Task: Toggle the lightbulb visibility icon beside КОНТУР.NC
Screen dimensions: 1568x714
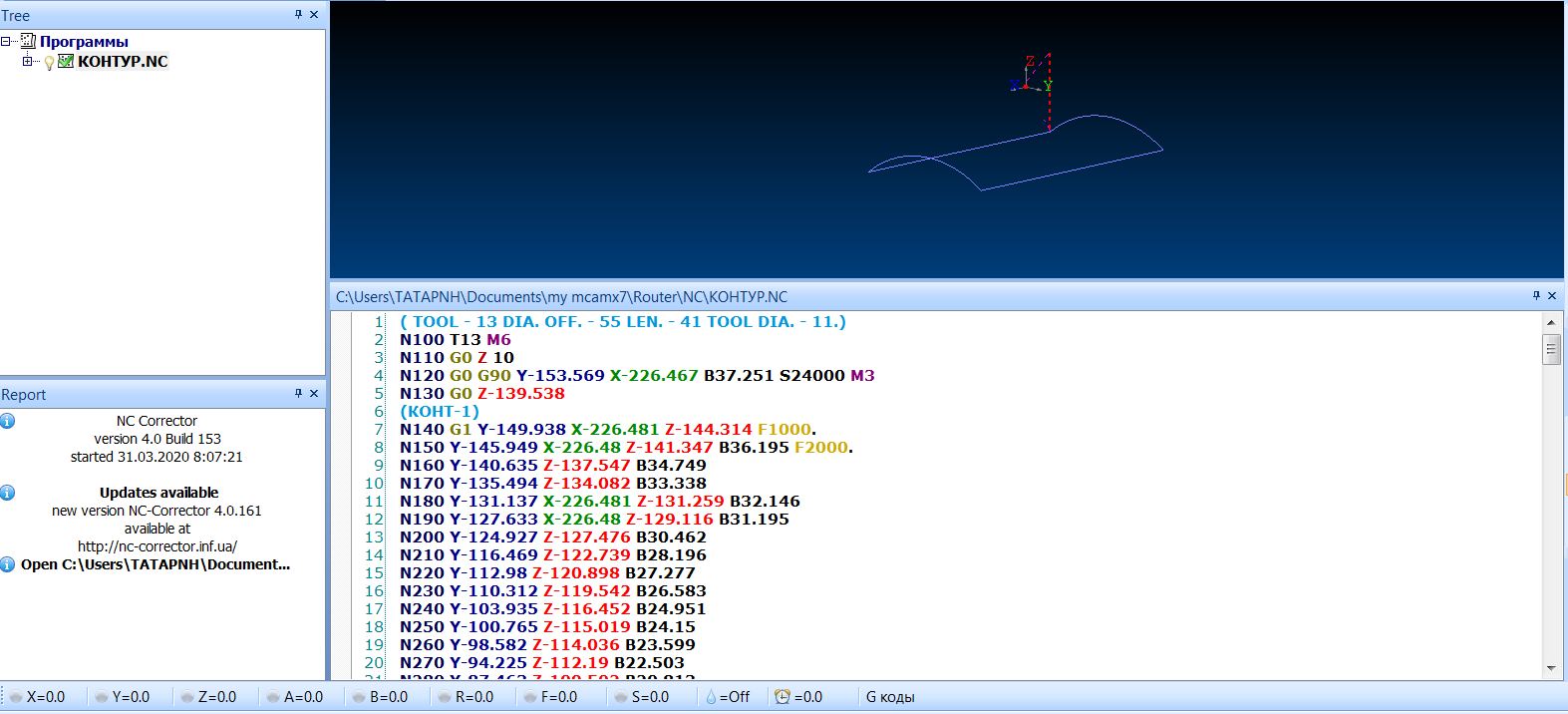Action: 49,62
